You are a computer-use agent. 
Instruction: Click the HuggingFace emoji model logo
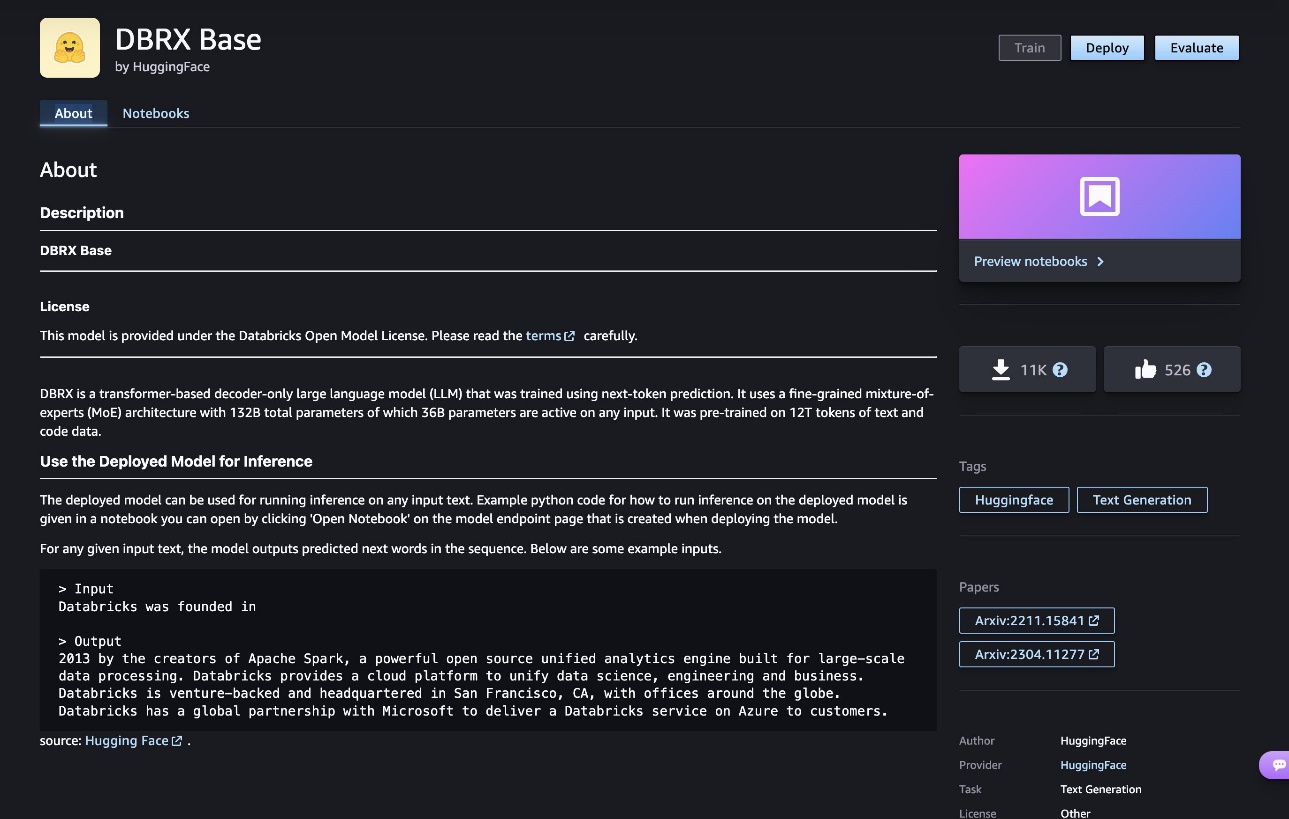click(x=70, y=48)
